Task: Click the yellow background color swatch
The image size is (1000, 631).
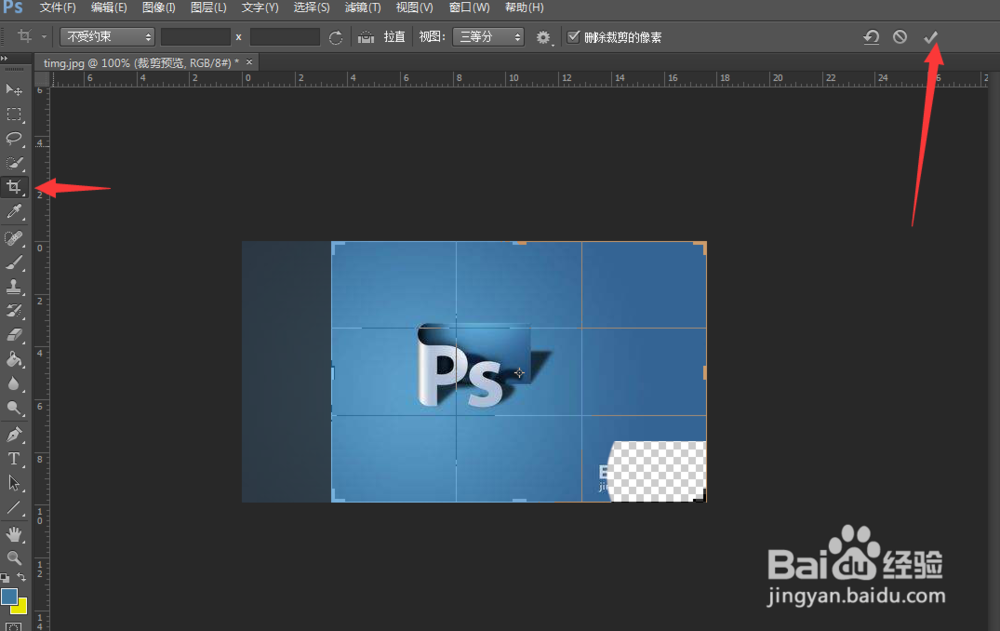Action: (x=21, y=607)
